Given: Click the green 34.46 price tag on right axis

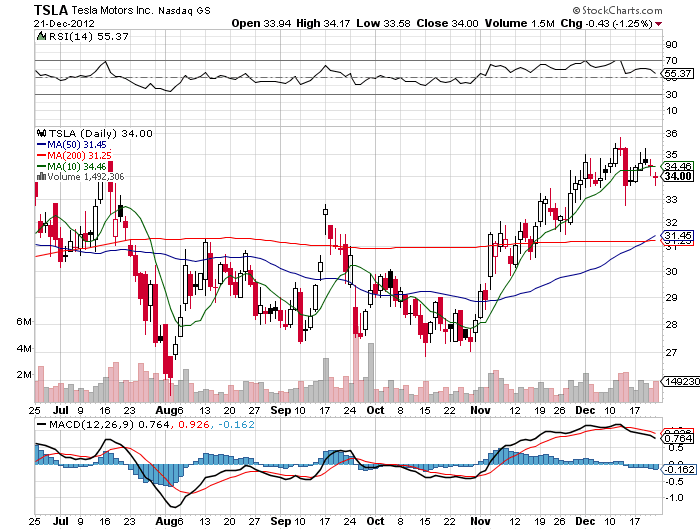Looking at the screenshot, I should pos(678,166).
